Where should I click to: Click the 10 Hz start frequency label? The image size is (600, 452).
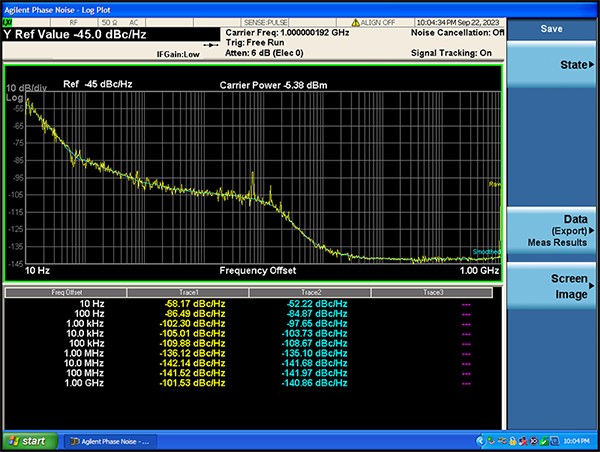click(37, 271)
